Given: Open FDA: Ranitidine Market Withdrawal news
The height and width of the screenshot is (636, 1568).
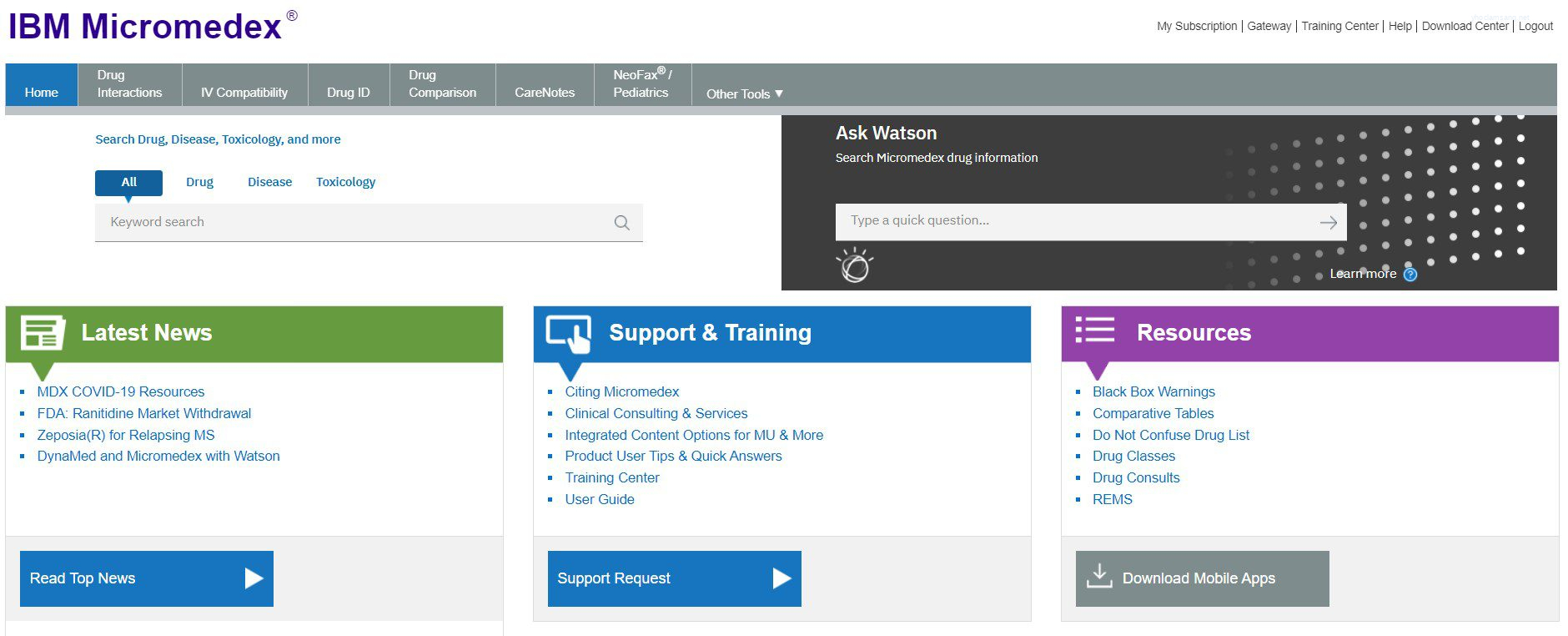Looking at the screenshot, I should click(144, 413).
